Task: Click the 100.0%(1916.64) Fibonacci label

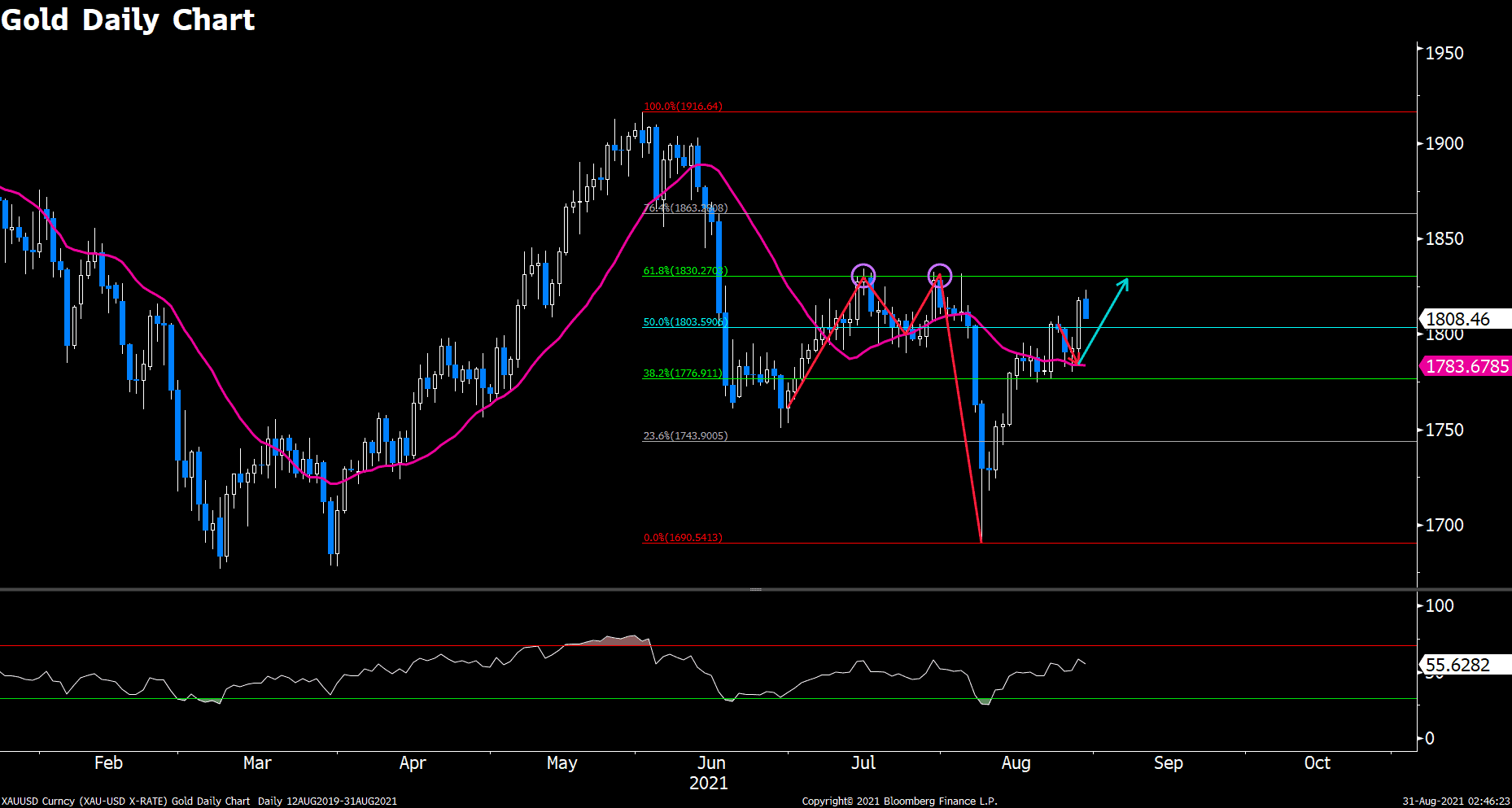Action: pyautogui.click(x=683, y=107)
